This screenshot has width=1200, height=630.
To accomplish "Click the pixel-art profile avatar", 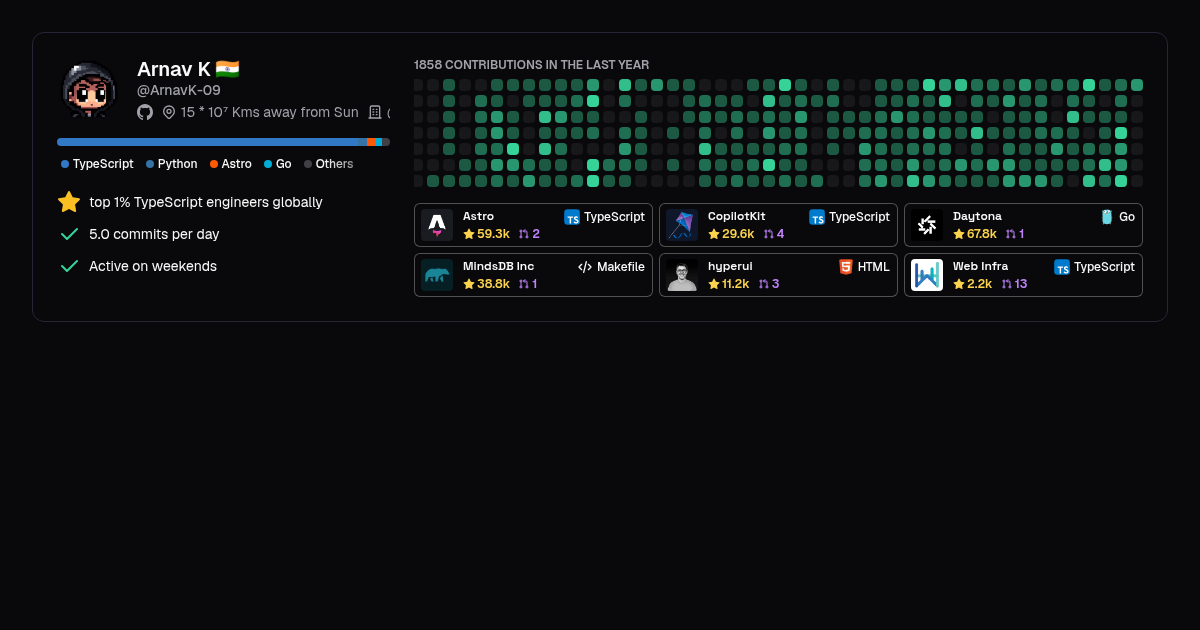I will pyautogui.click(x=89, y=90).
